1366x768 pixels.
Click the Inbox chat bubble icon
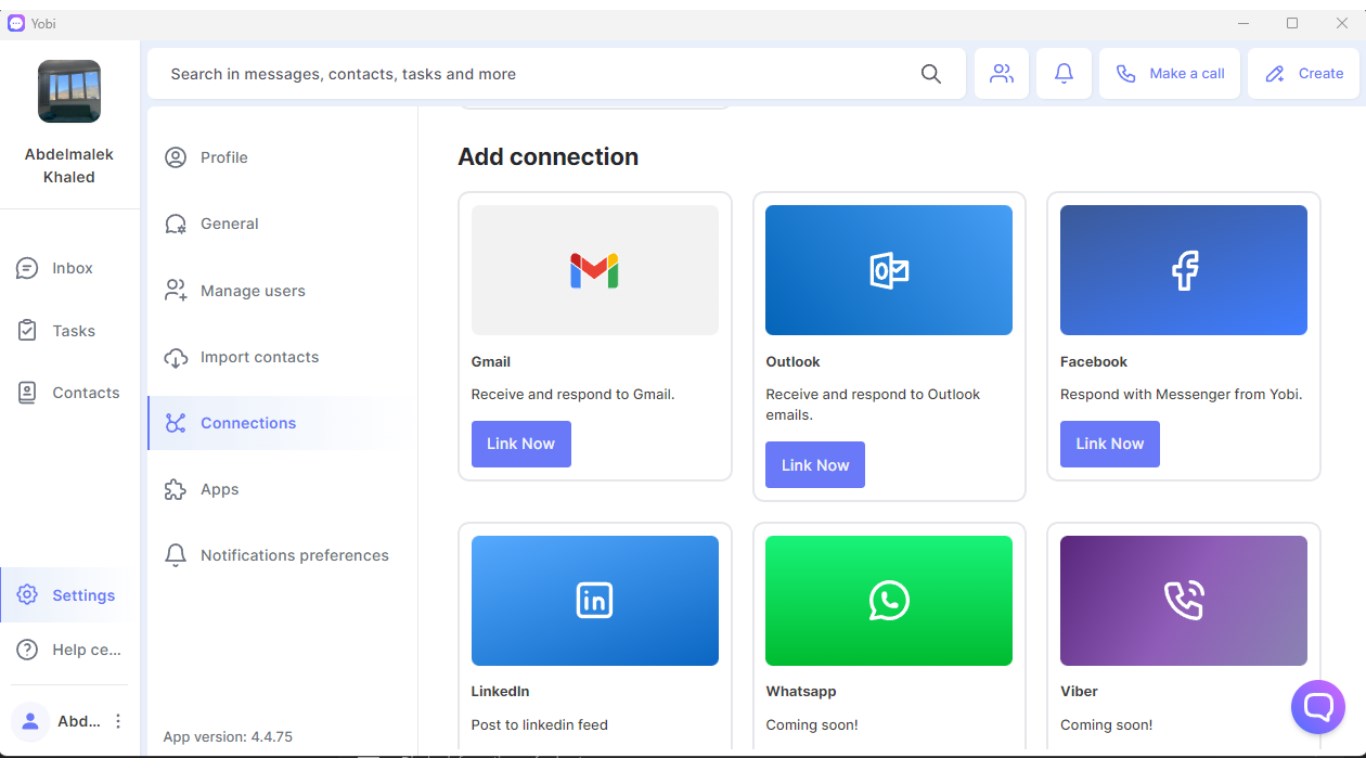(x=27, y=268)
